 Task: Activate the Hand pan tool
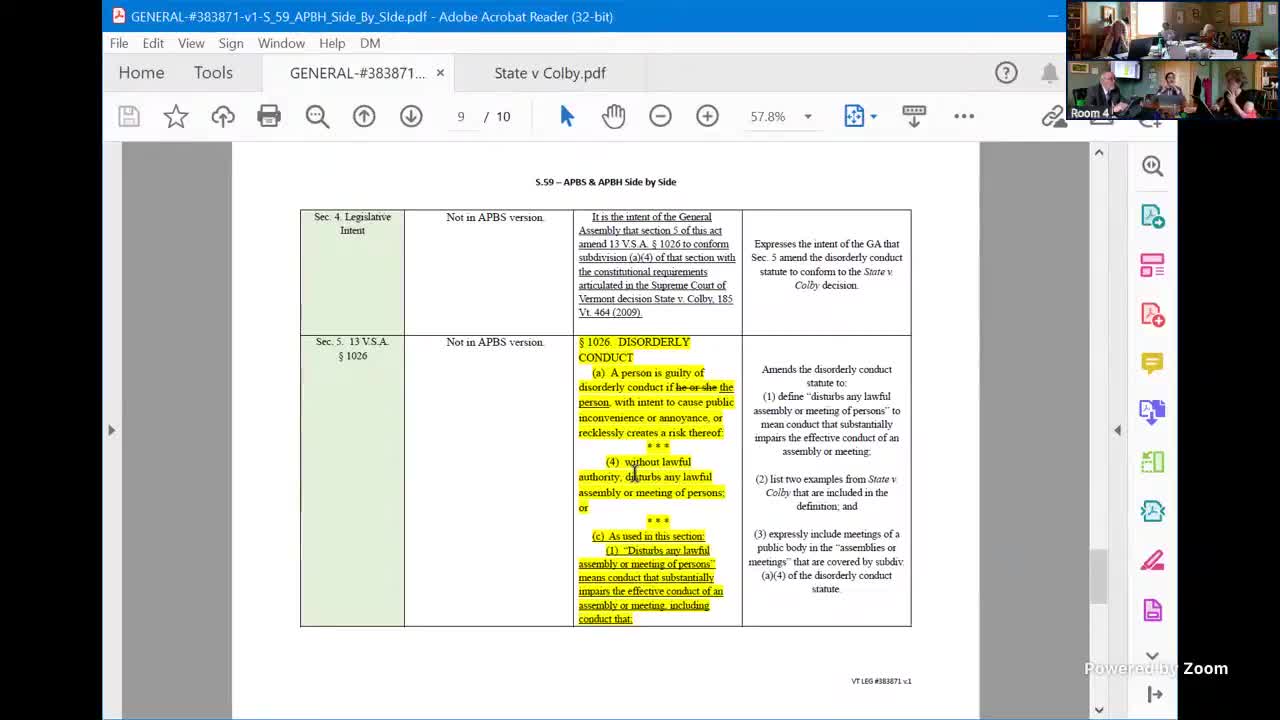pos(613,116)
